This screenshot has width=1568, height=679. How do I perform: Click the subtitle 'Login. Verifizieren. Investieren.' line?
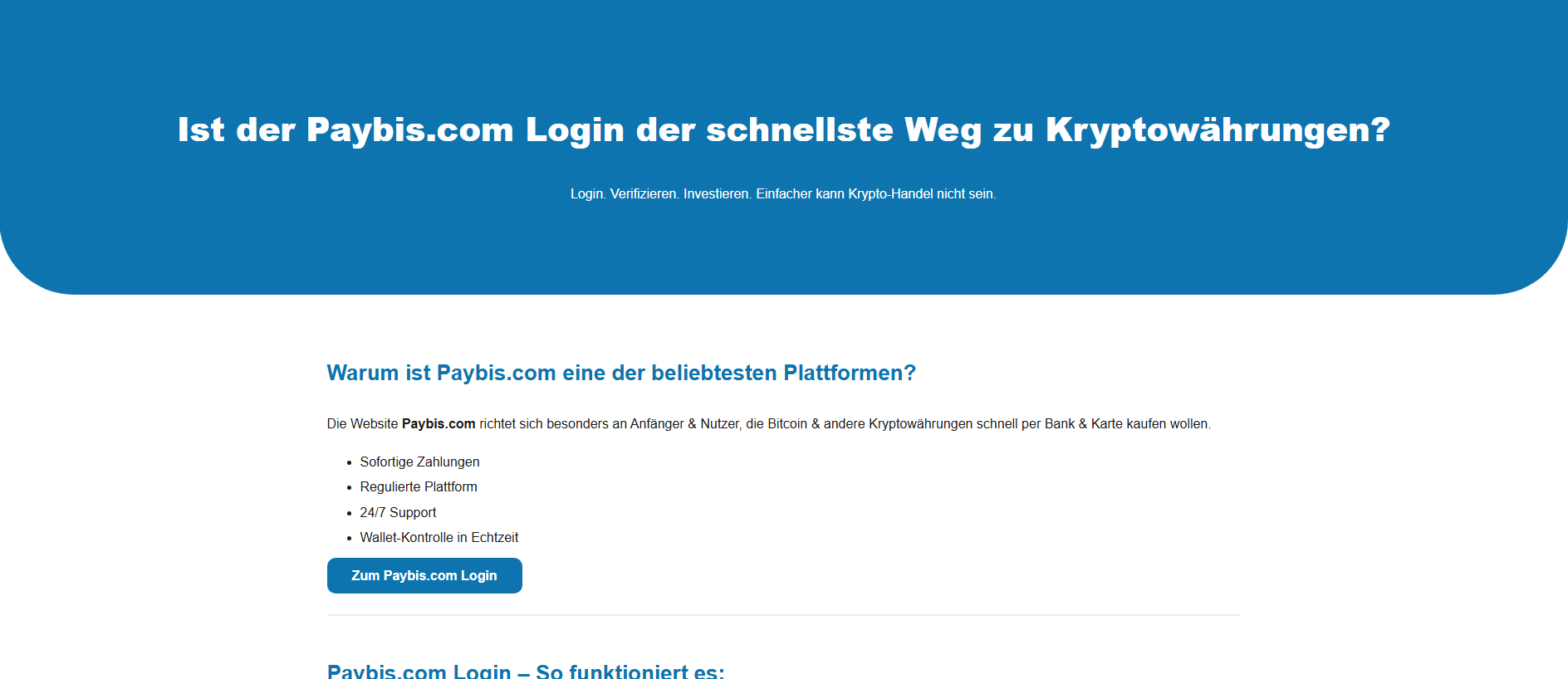(783, 193)
